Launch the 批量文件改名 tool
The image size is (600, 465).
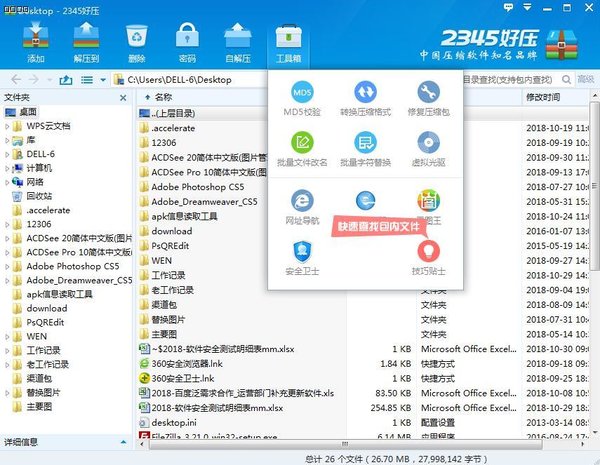point(302,149)
